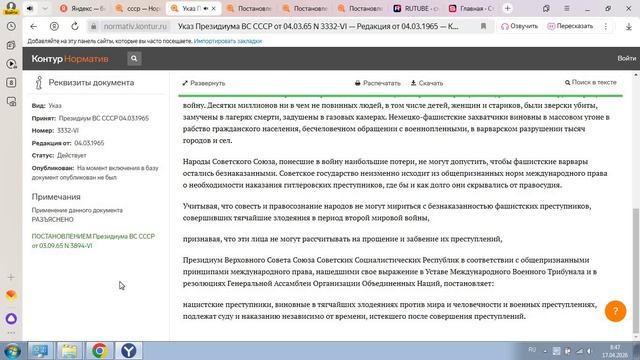This screenshot has width=640, height=360.
Task: Open the sidebar icon showing number 8
Action: (11, 83)
